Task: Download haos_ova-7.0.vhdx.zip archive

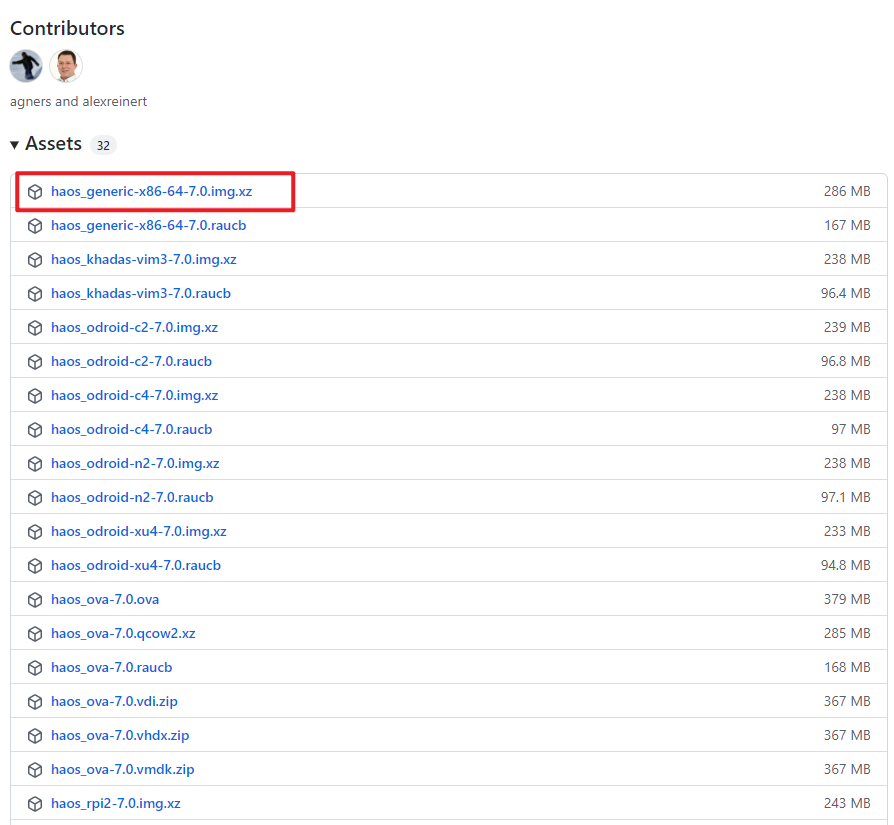Action: pyautogui.click(x=120, y=735)
